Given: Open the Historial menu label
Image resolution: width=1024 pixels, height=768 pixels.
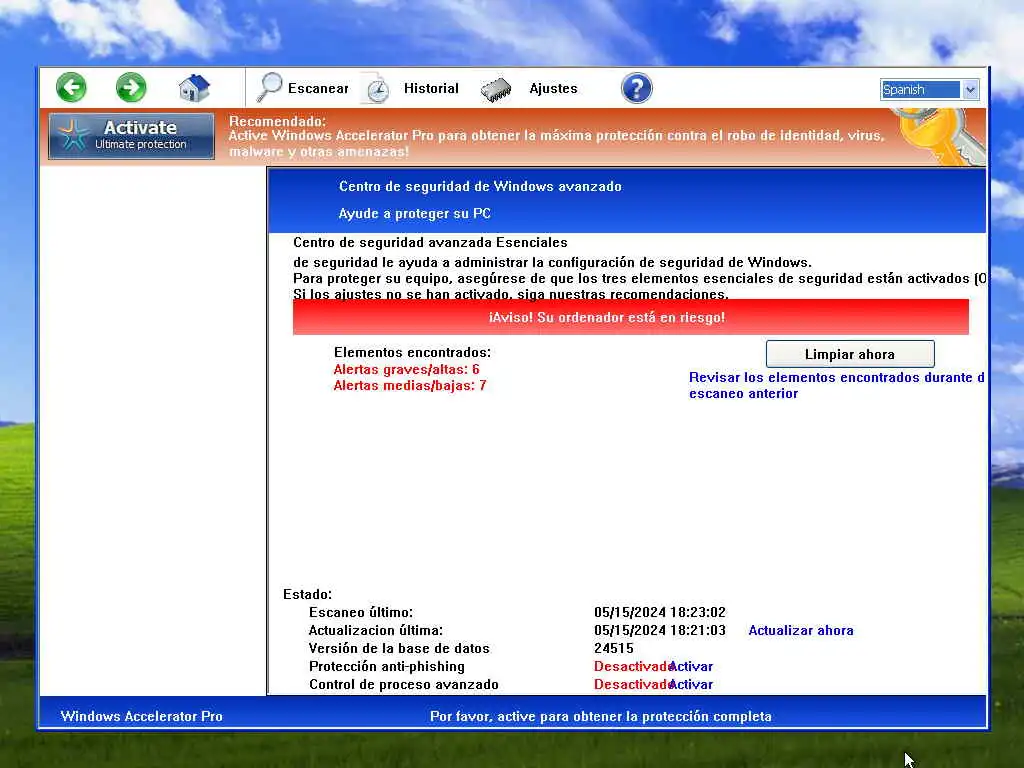Looking at the screenshot, I should coord(431,88).
